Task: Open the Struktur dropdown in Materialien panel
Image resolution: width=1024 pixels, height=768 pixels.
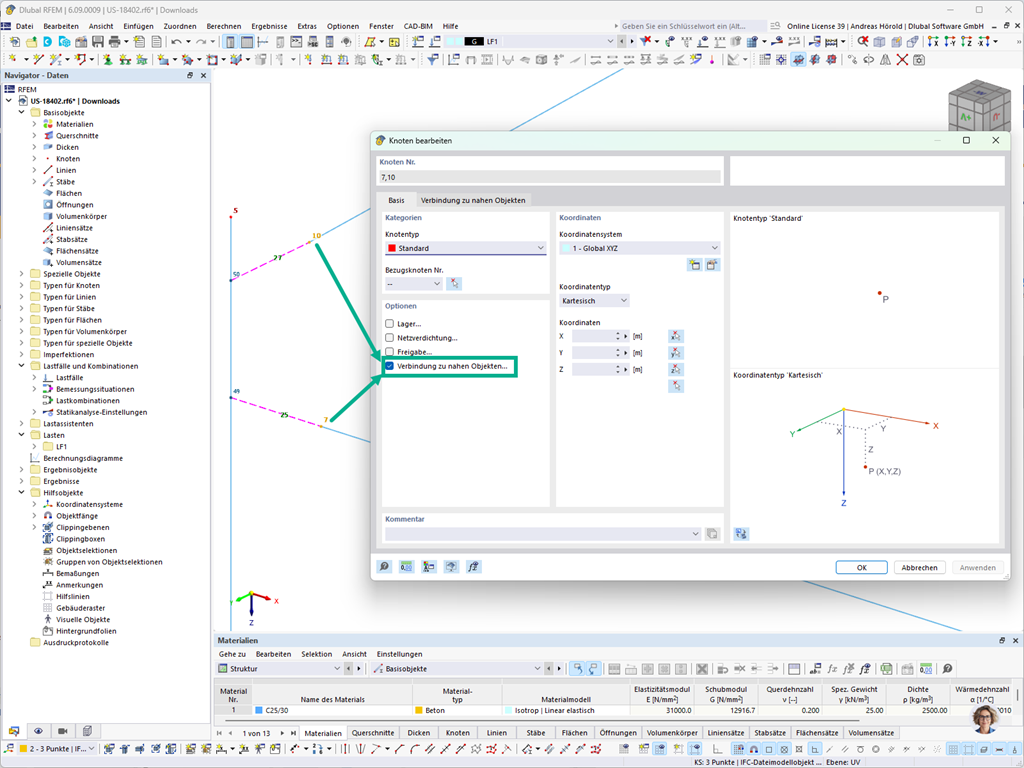Action: point(280,669)
